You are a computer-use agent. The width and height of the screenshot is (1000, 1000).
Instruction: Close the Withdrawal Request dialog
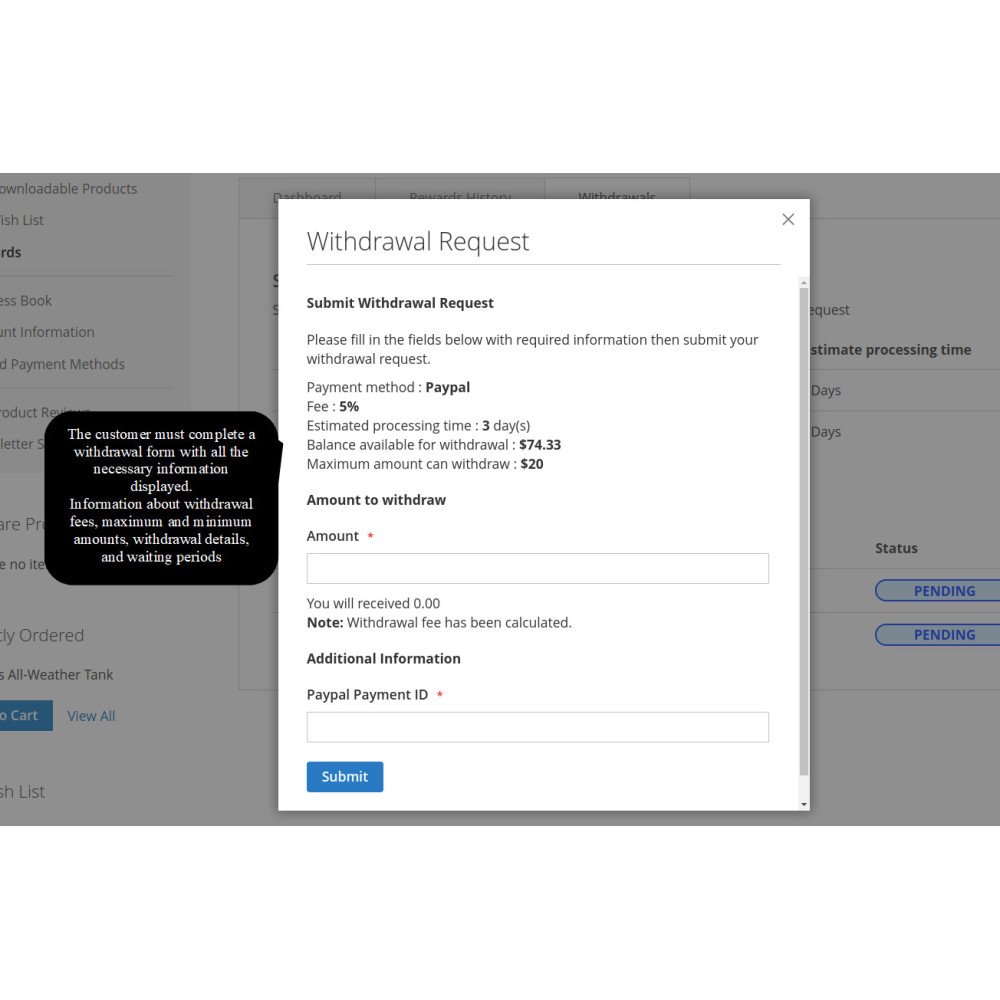tap(788, 219)
